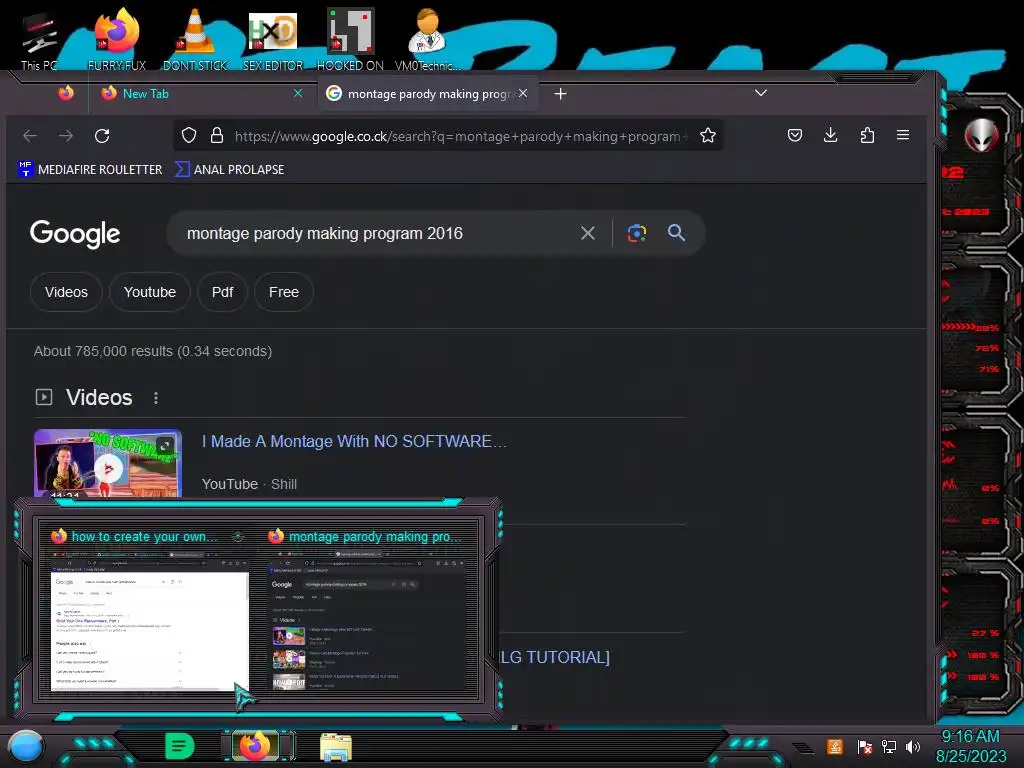Filter results by Pdf chip
Image resolution: width=1024 pixels, height=768 pixels.
tap(222, 292)
